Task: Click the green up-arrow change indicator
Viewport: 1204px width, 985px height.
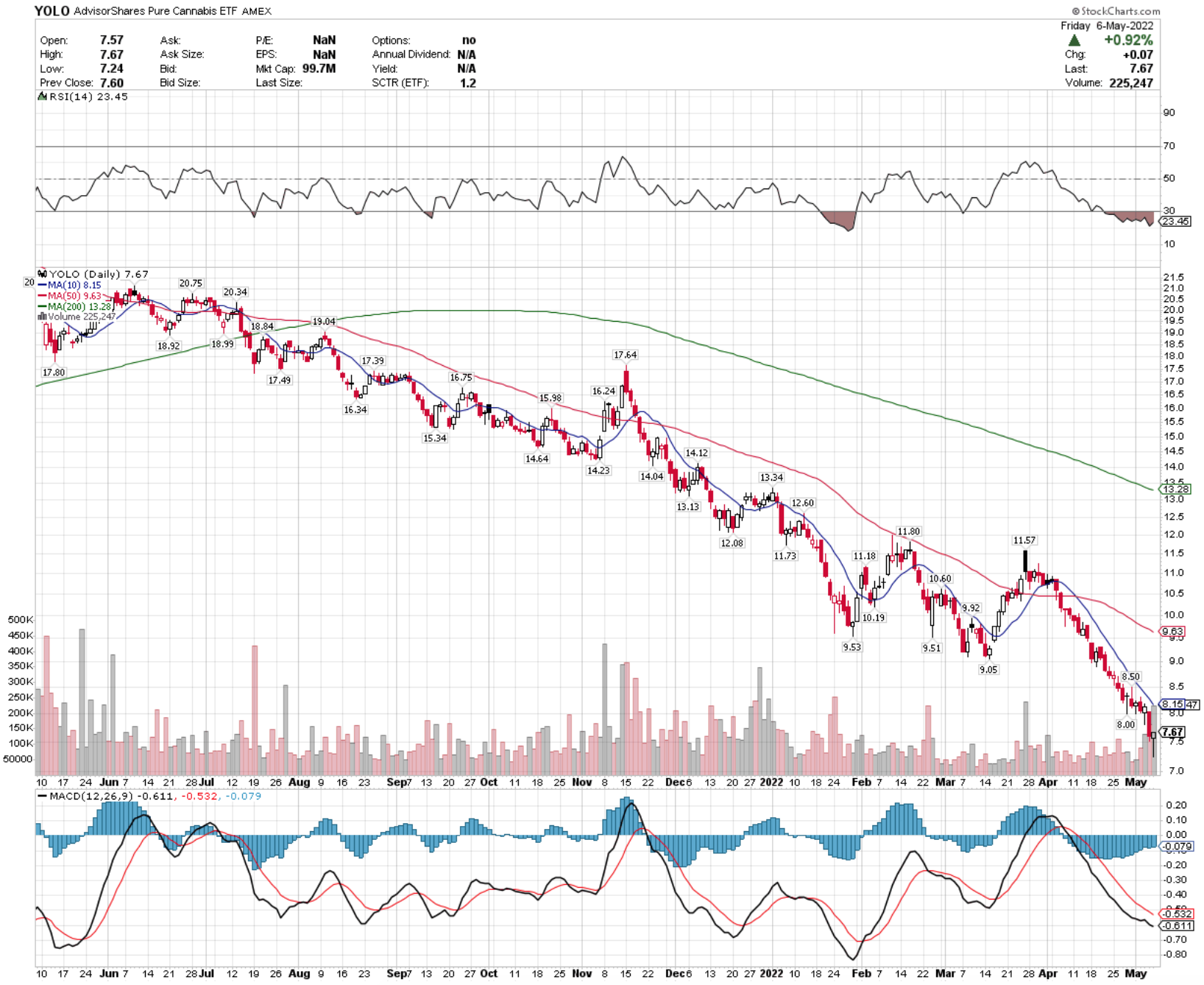Action: point(1074,40)
